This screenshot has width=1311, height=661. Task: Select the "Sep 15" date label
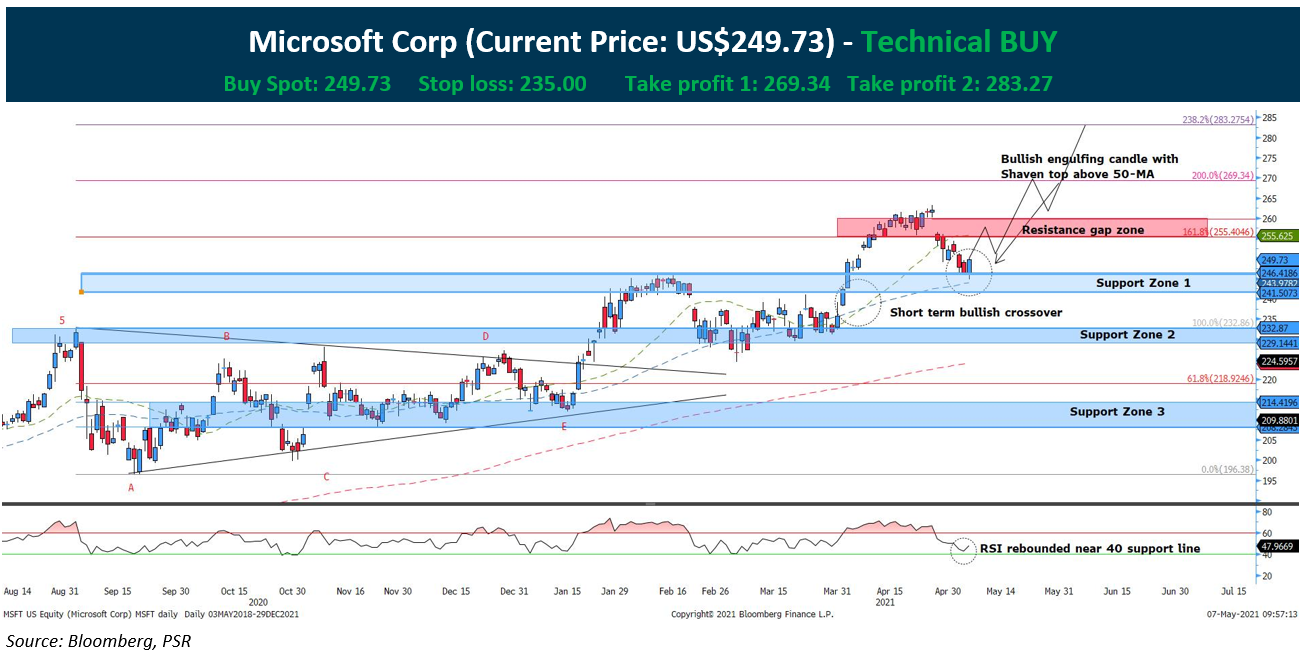point(119,591)
